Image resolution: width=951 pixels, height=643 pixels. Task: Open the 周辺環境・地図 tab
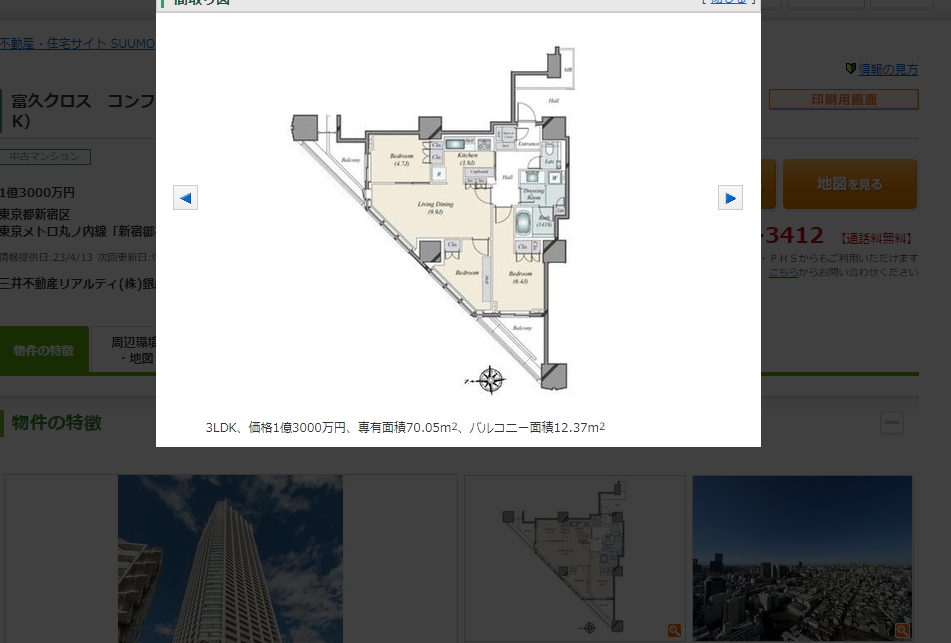[x=124, y=350]
